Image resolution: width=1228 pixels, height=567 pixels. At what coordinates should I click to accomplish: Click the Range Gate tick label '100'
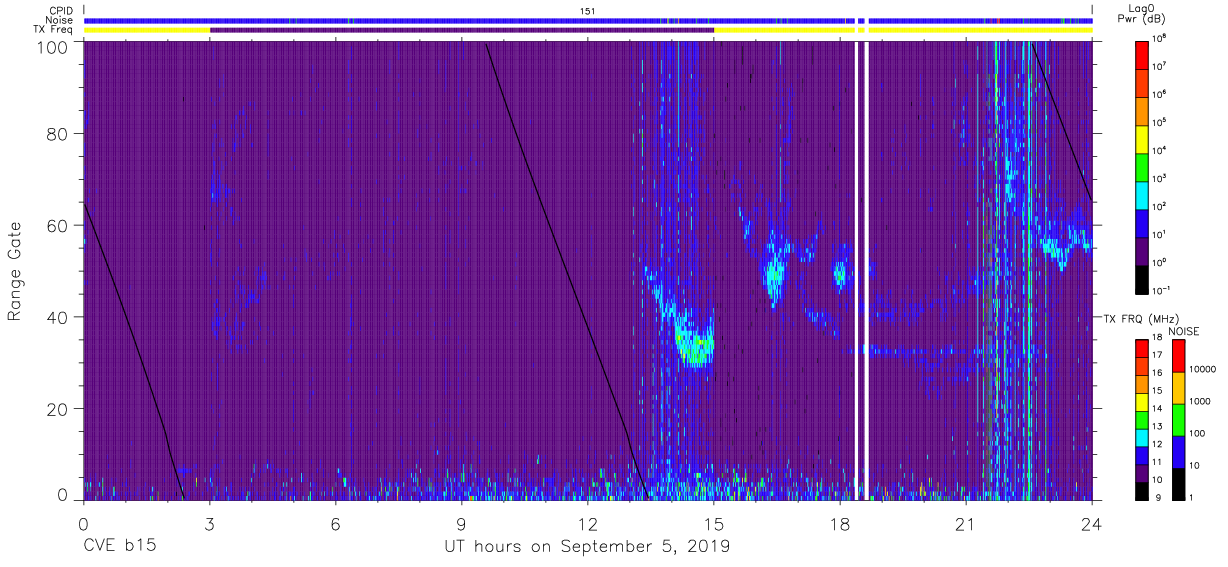[x=53, y=47]
